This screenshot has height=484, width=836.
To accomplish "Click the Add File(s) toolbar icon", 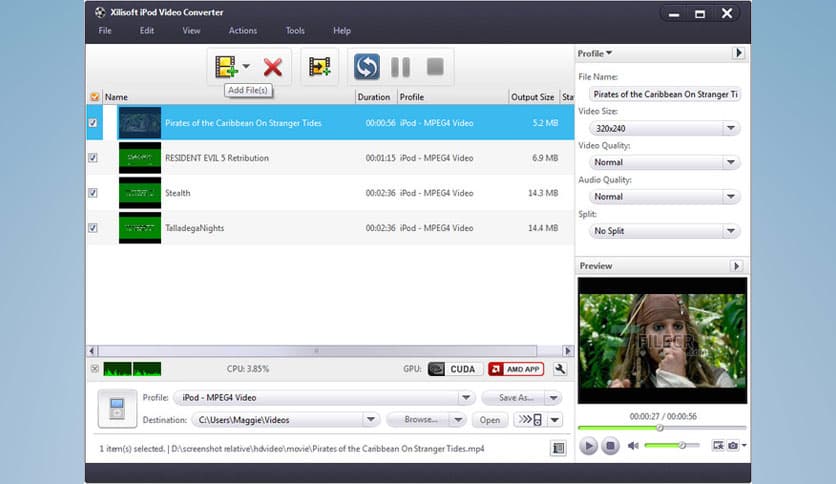I will tap(226, 67).
